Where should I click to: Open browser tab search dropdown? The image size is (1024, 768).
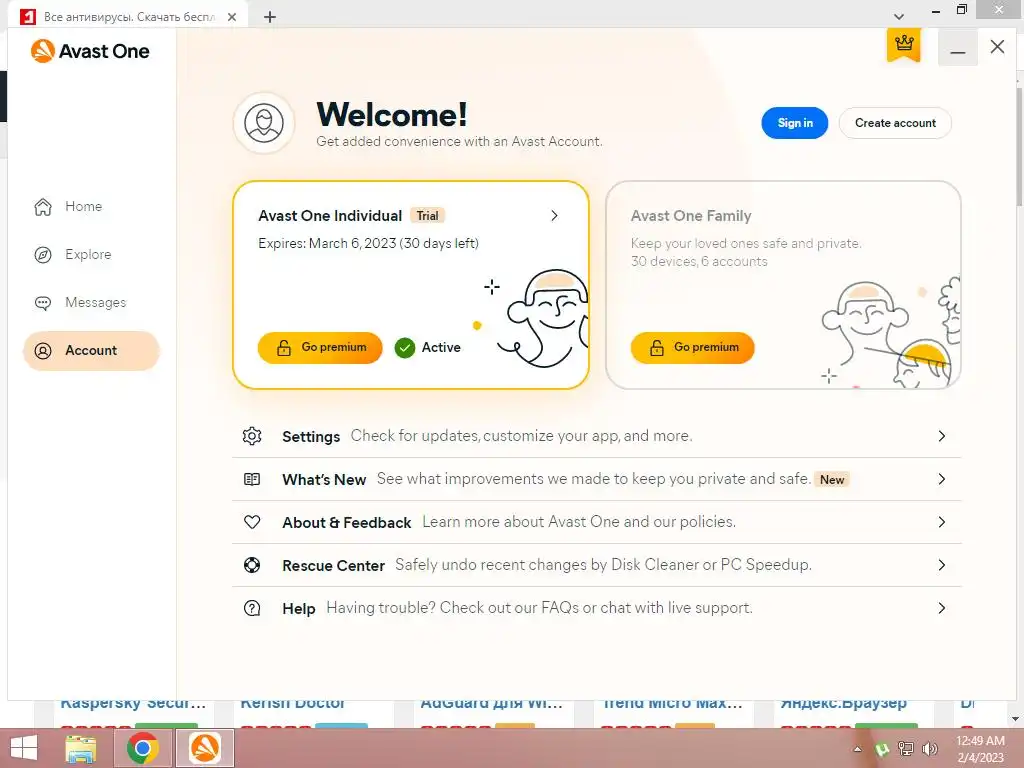point(899,16)
